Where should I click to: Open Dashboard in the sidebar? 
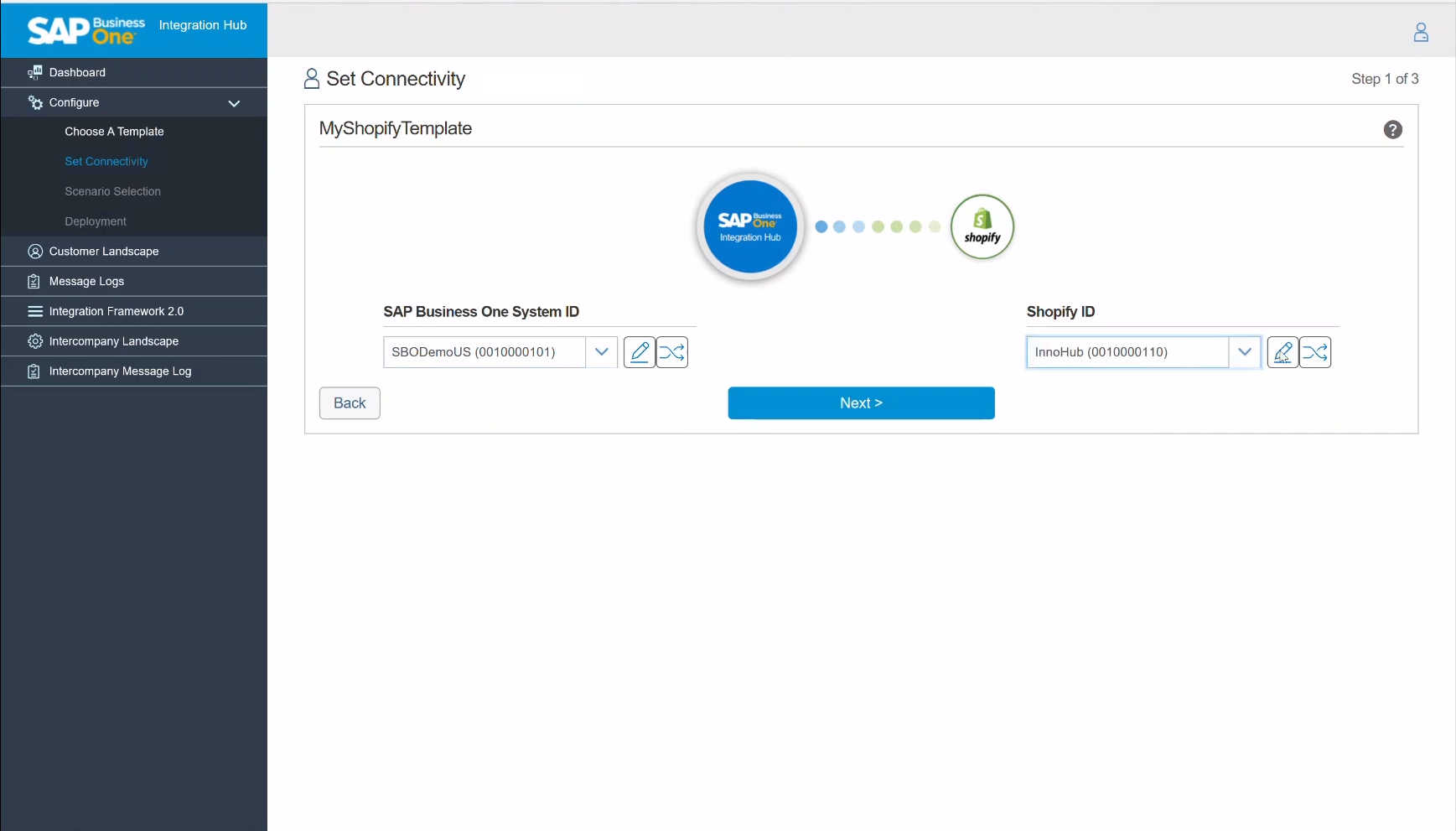134,72
